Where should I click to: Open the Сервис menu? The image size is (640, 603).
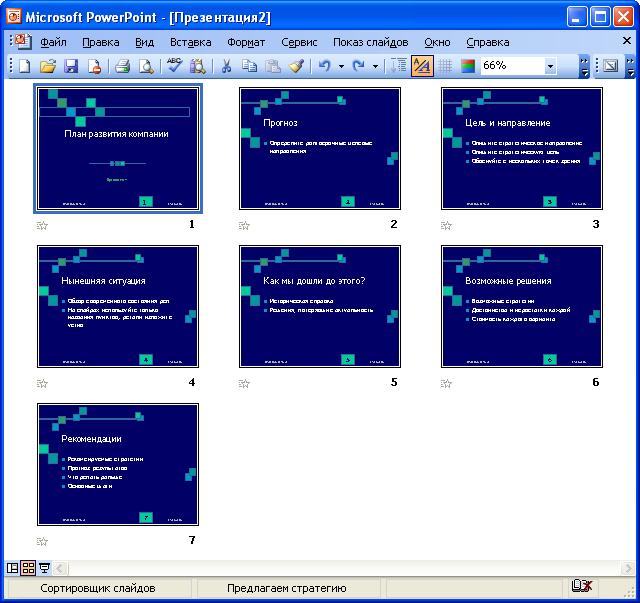click(299, 42)
